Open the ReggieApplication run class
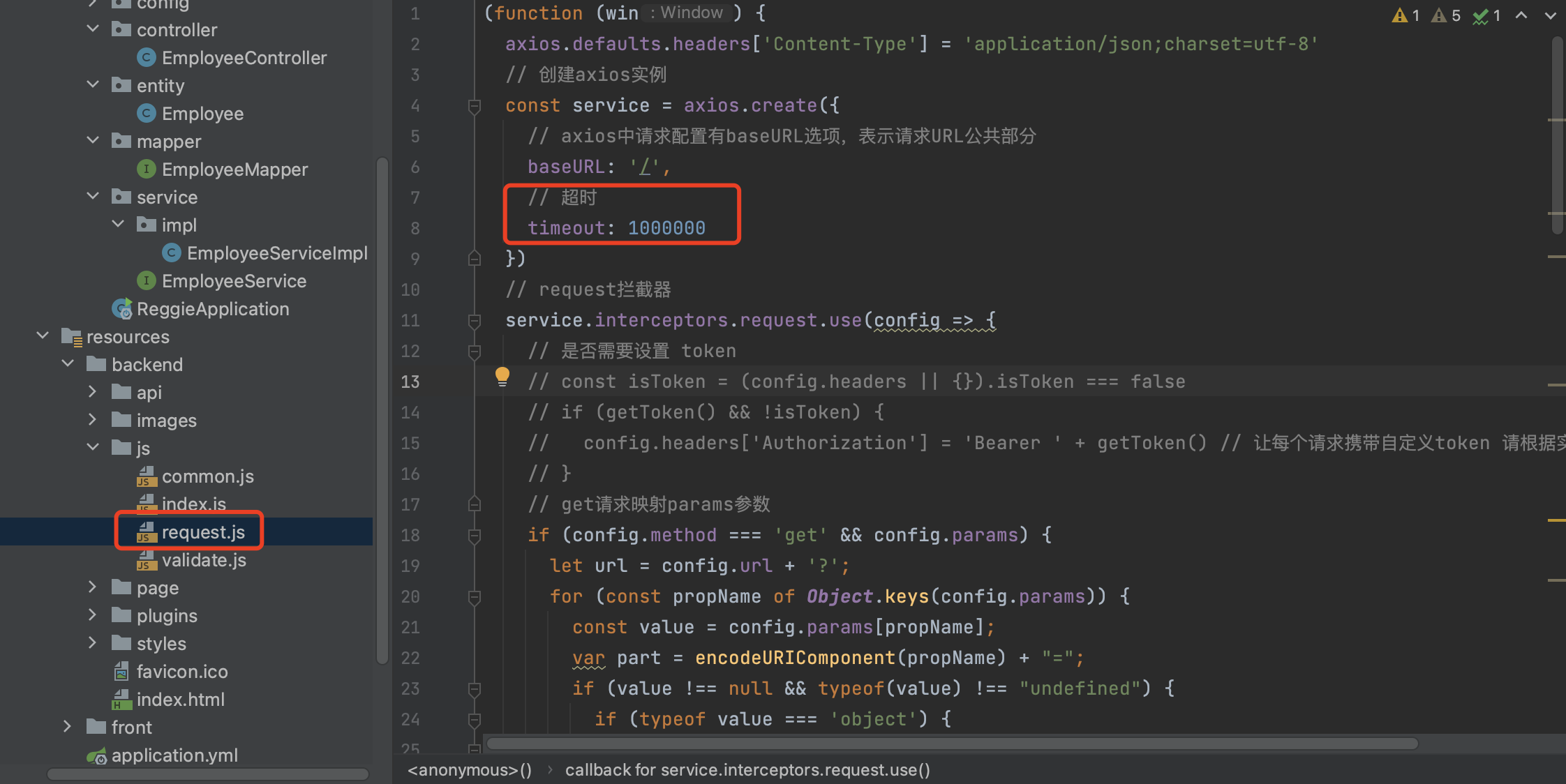This screenshot has height=784, width=1566. [x=212, y=309]
